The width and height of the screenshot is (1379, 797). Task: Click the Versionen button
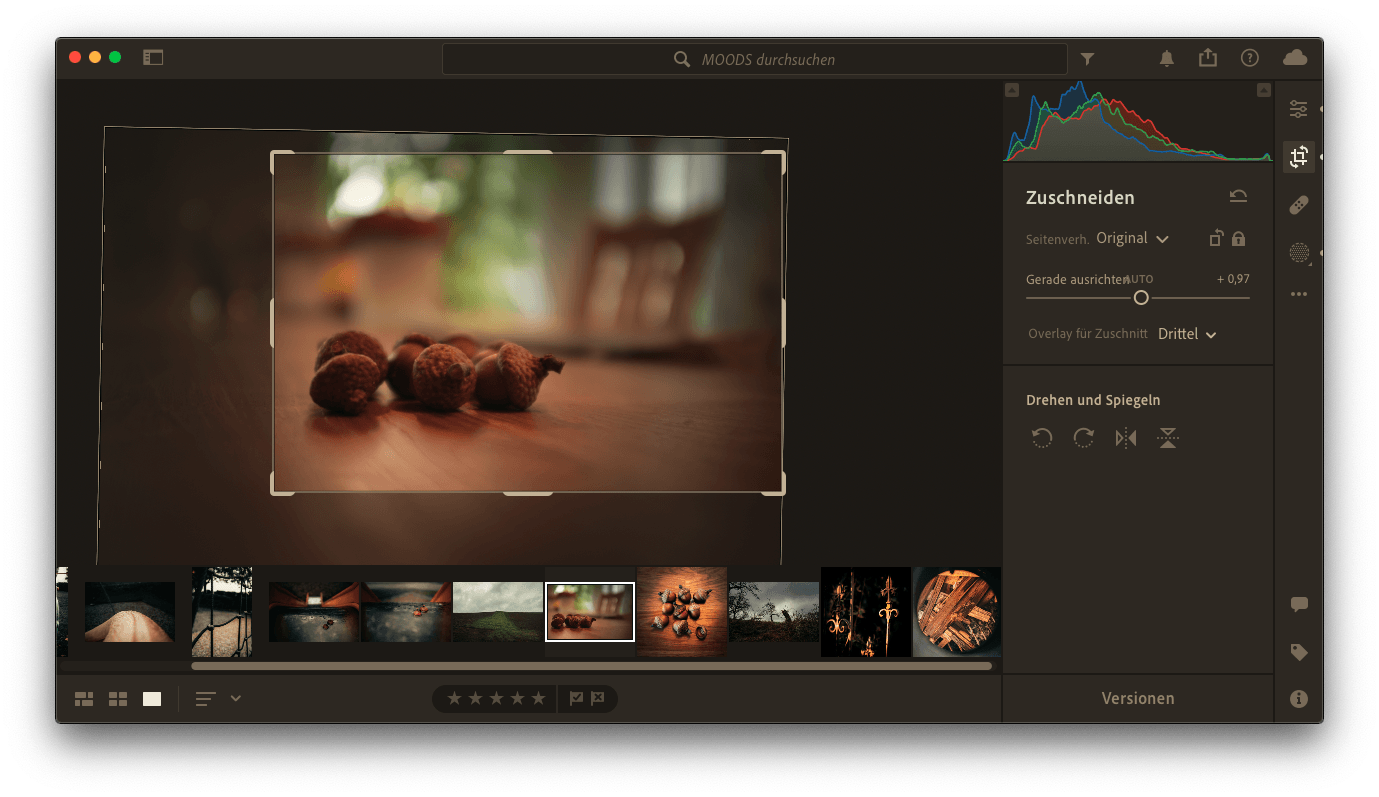1138,699
